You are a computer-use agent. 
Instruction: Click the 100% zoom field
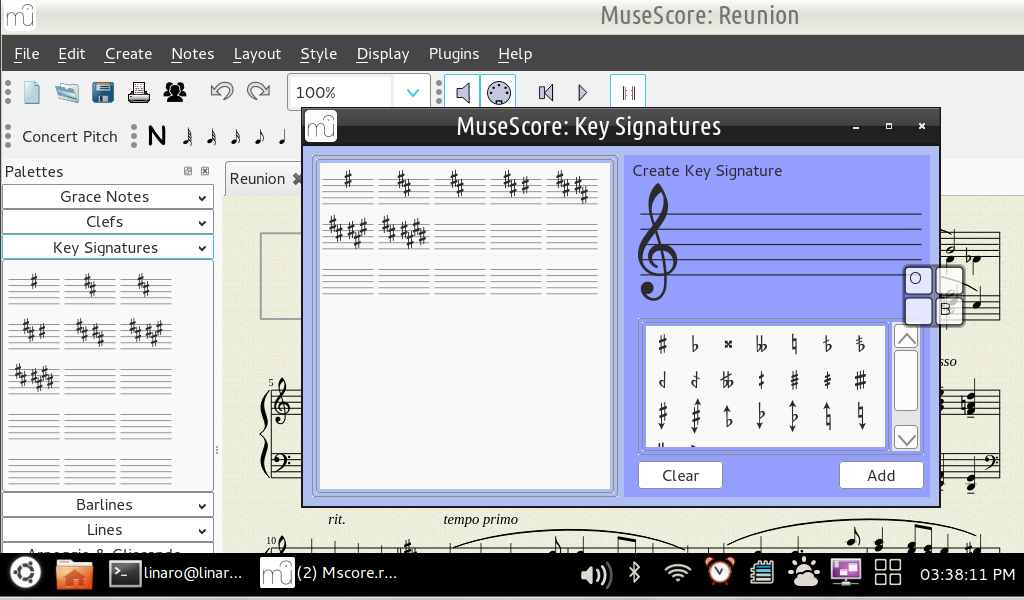click(342, 93)
